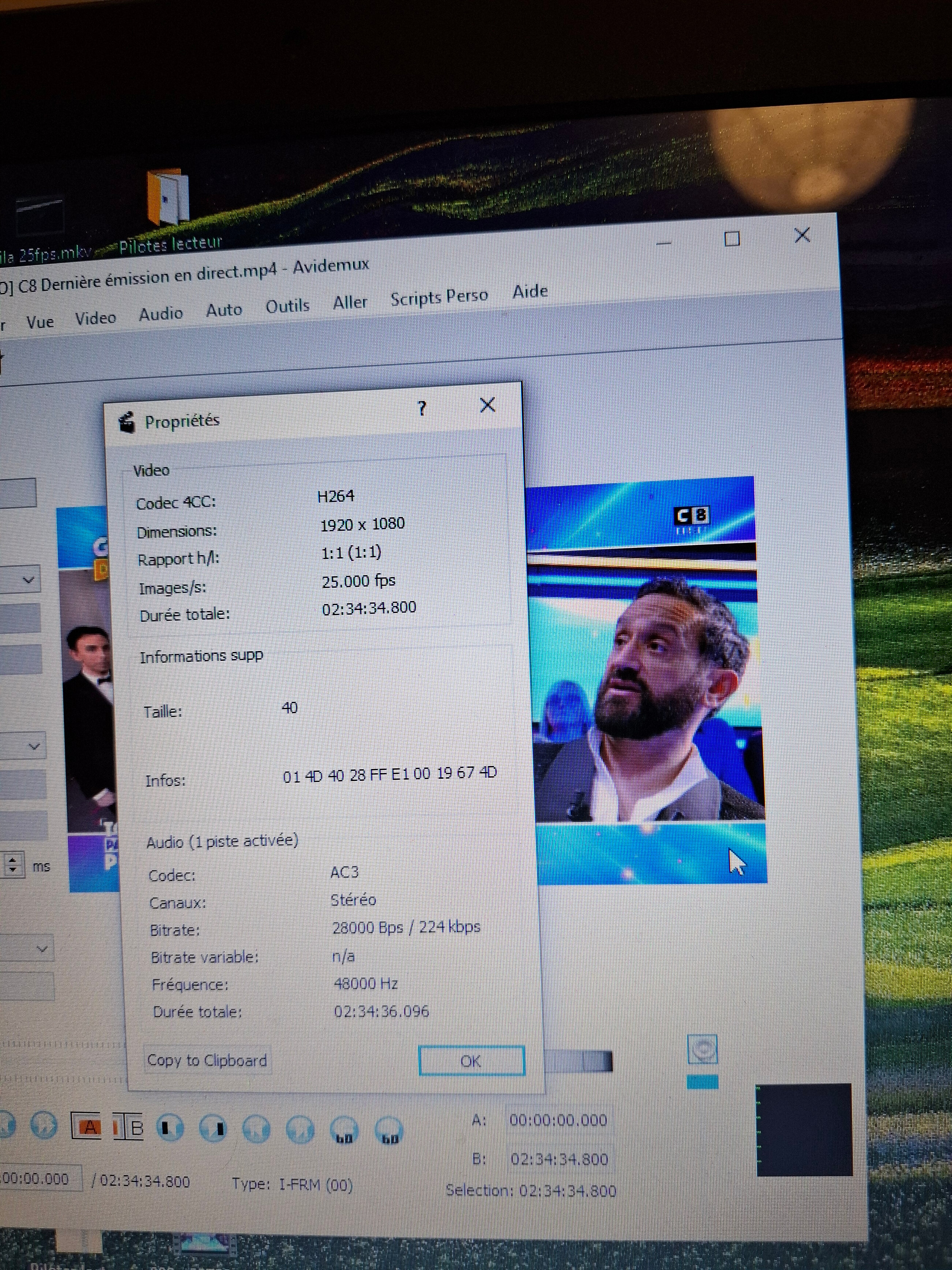The width and height of the screenshot is (952, 1270).
Task: Click the set marker A icon
Action: click(x=86, y=1126)
